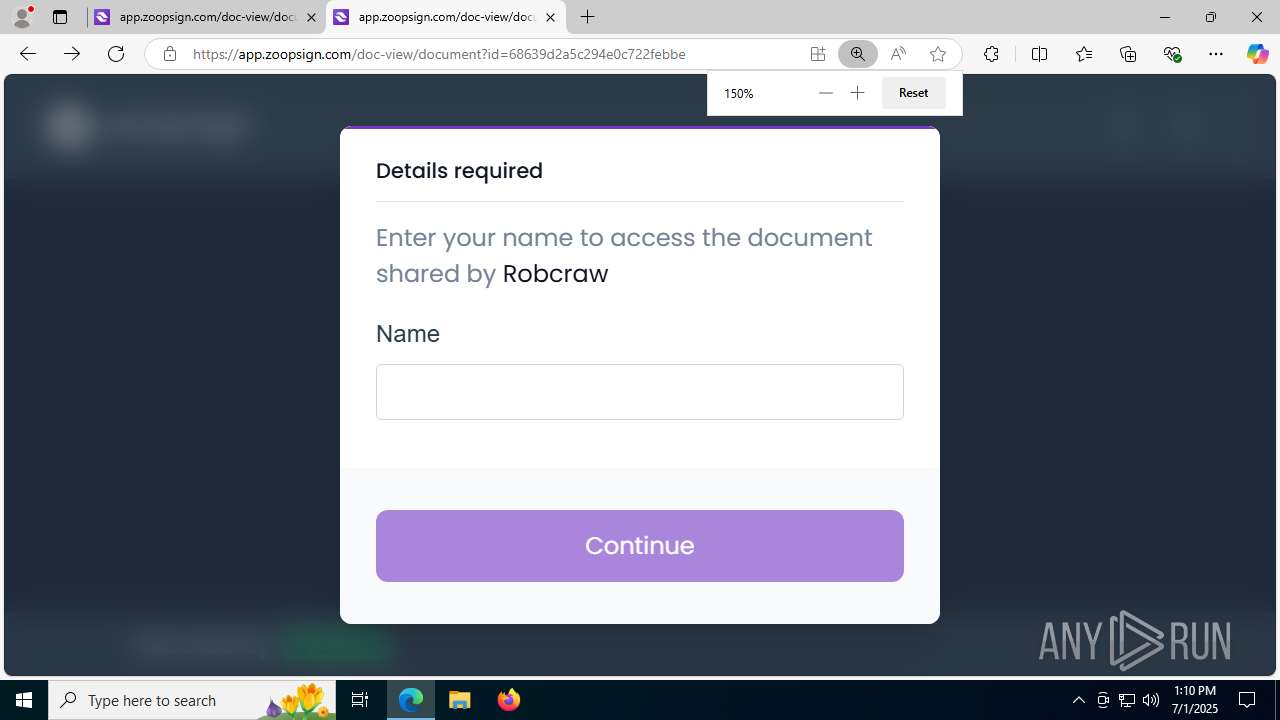1280x720 pixels.
Task: Open the tab actions menu icon
Action: coord(60,17)
